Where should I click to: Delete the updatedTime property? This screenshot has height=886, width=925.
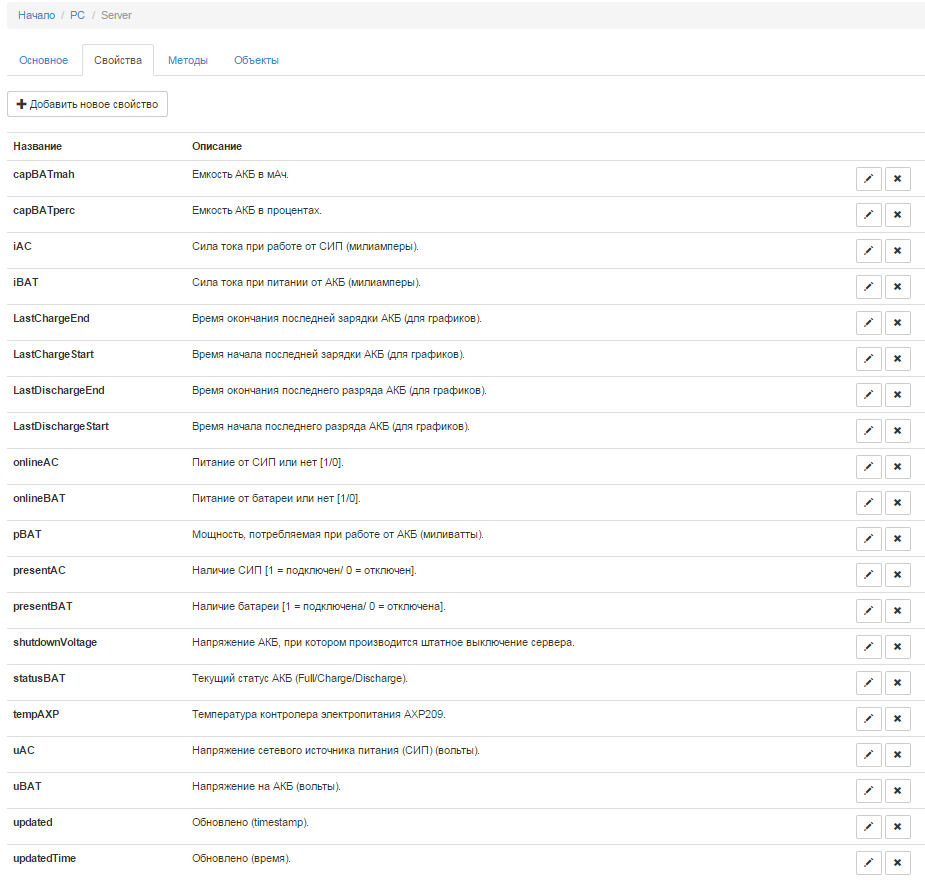click(x=897, y=863)
